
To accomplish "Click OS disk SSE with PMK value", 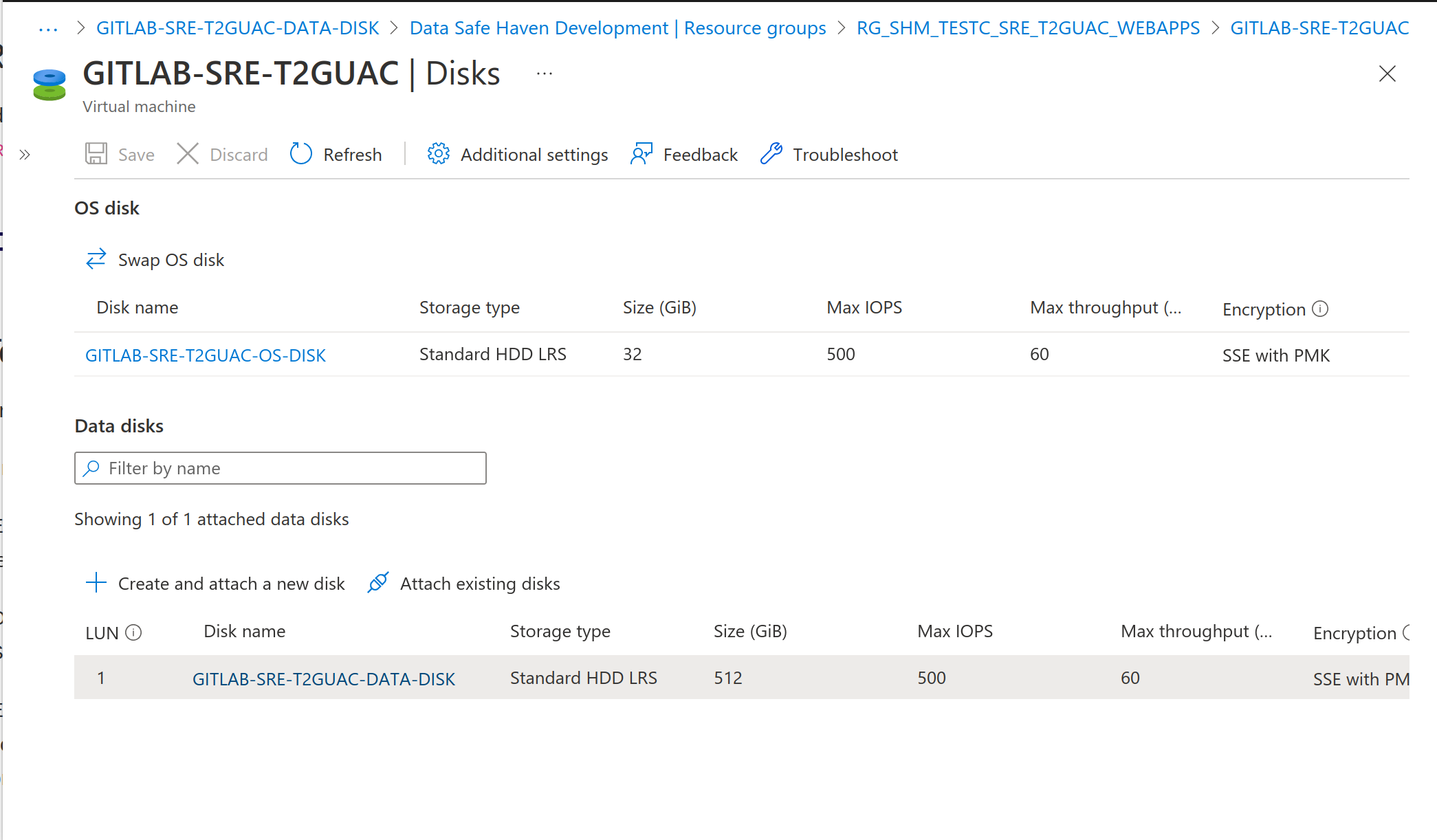I will (1276, 355).
